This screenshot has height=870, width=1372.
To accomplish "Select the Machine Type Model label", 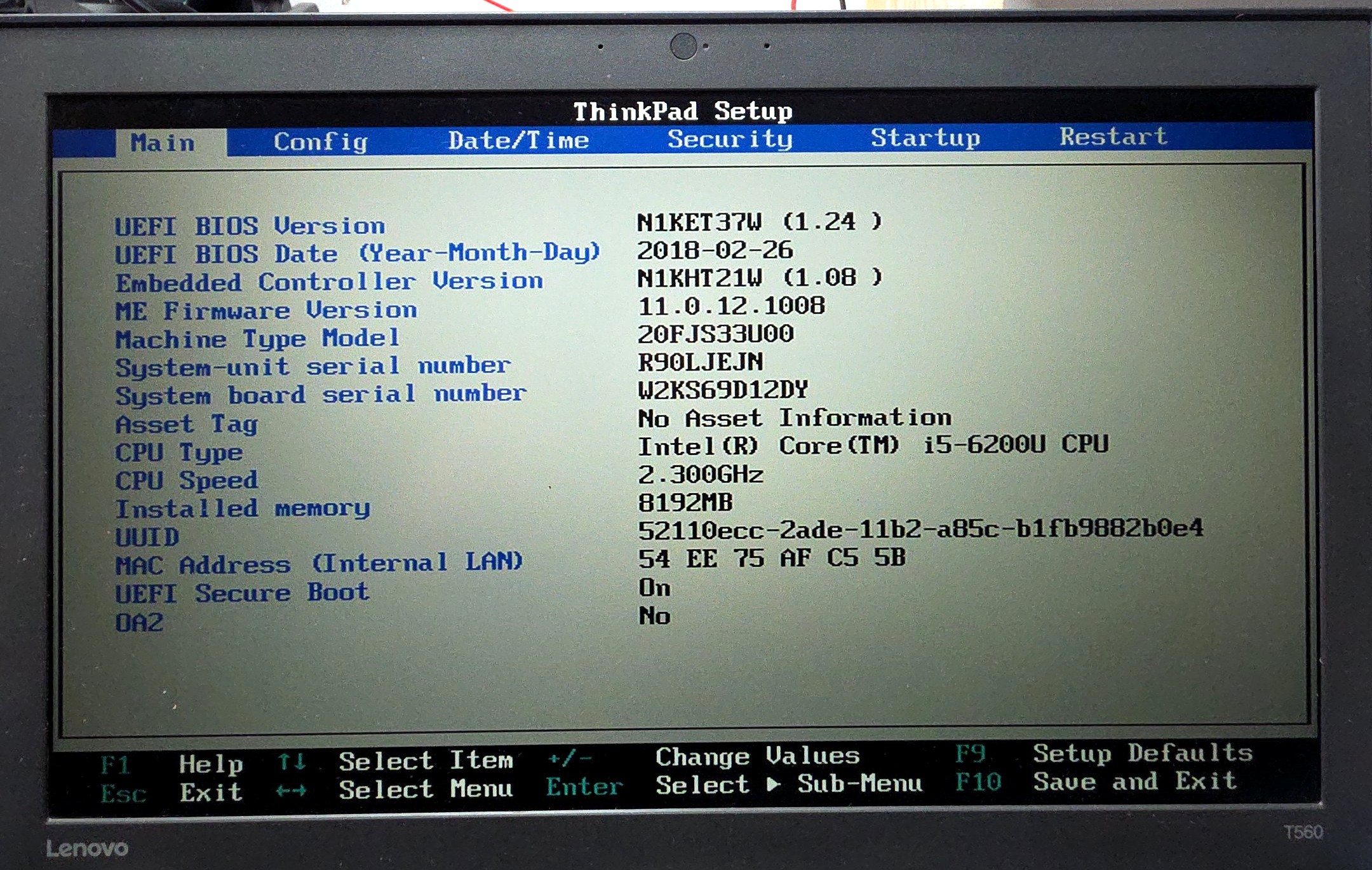I will 257,339.
